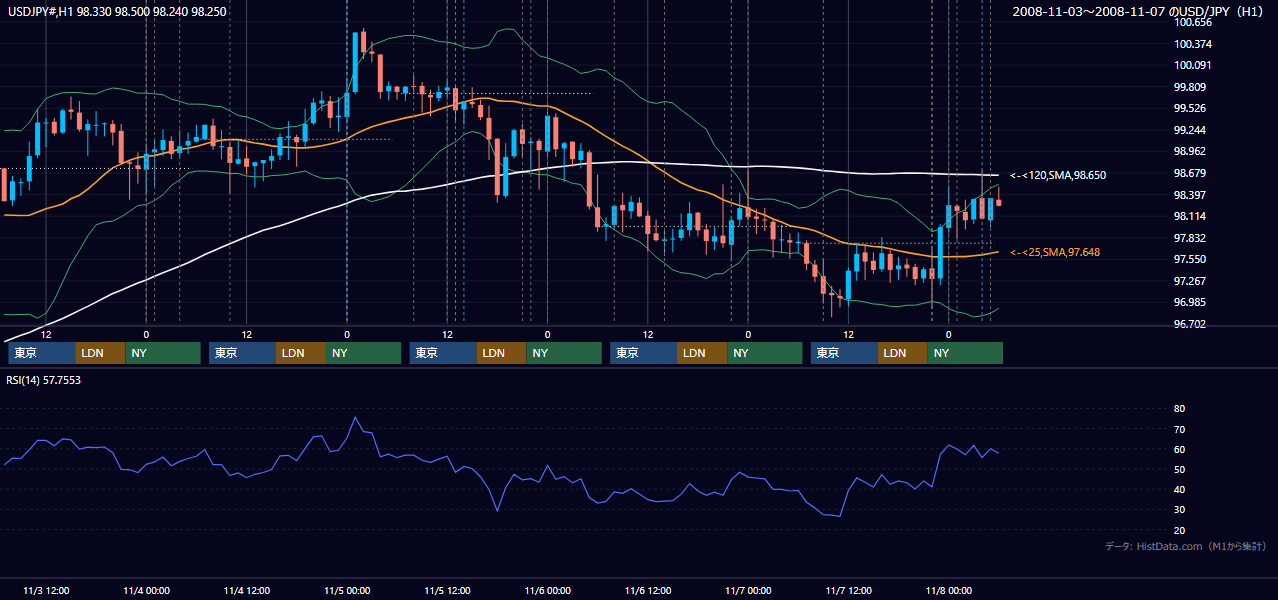Select the 11/6 12:00 time axis label
Viewport: 1278px width, 600px height.
coord(648,590)
